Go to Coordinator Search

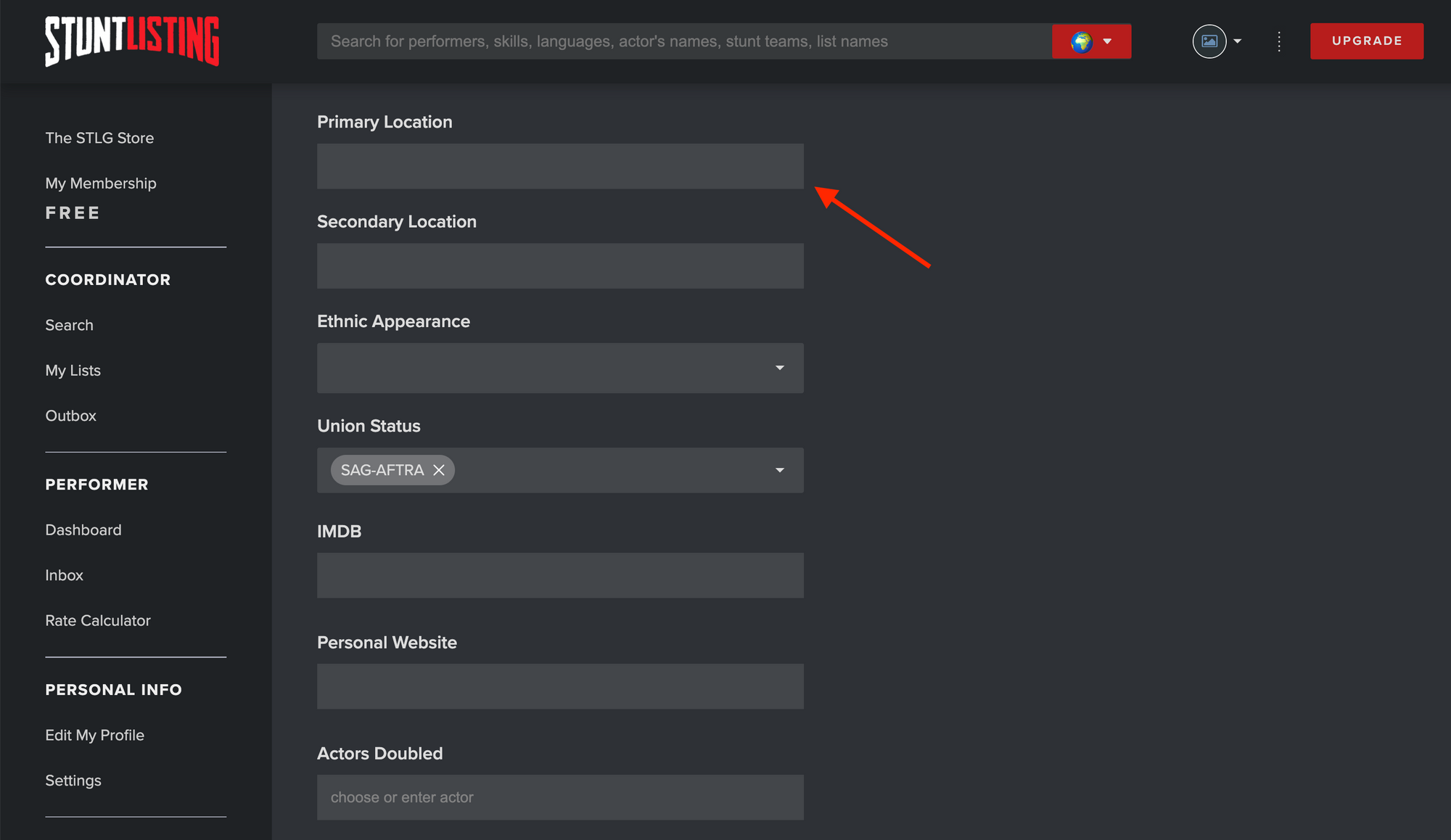[x=69, y=325]
